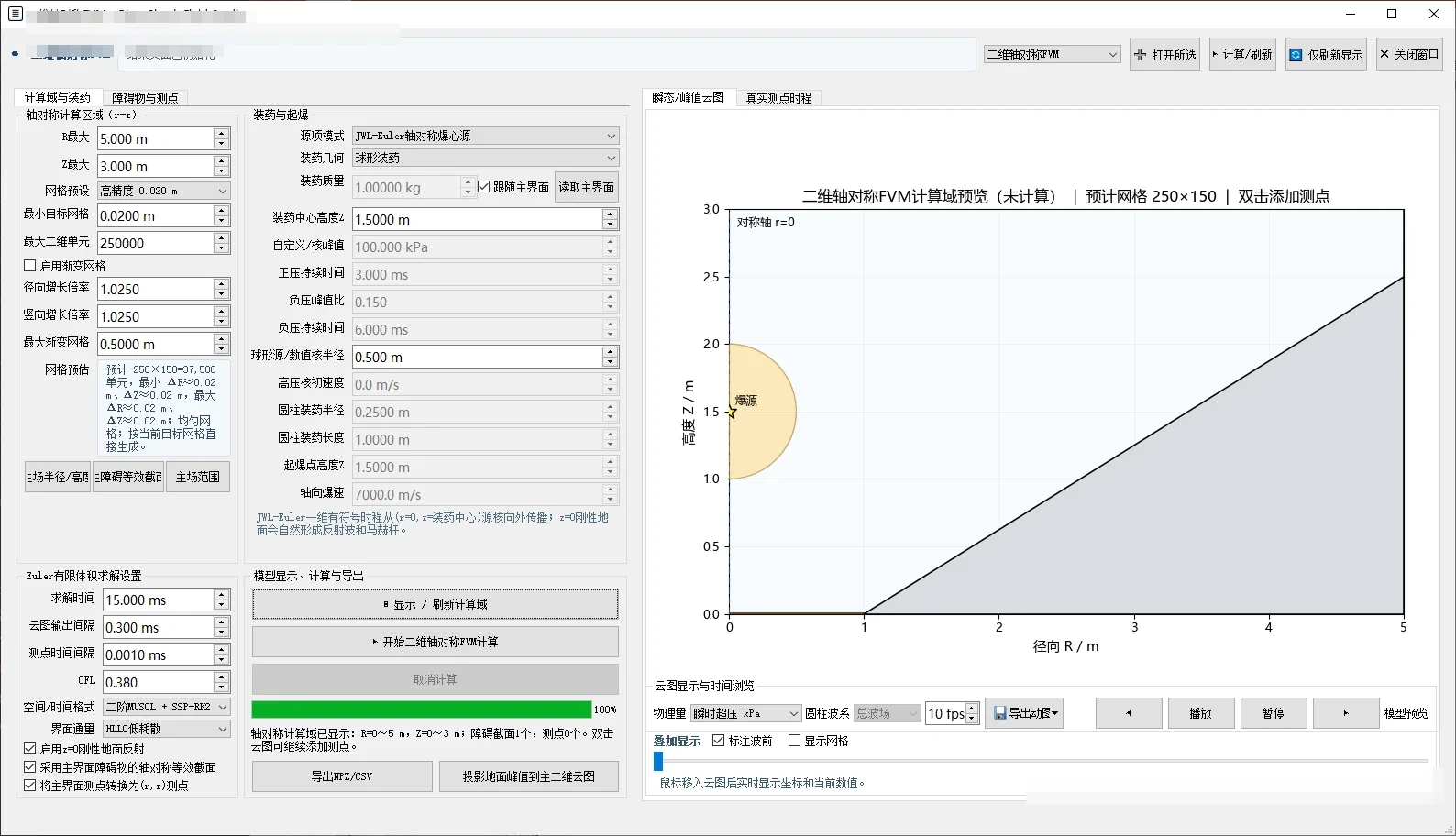Click the 主场半径/高度 button

click(x=58, y=477)
